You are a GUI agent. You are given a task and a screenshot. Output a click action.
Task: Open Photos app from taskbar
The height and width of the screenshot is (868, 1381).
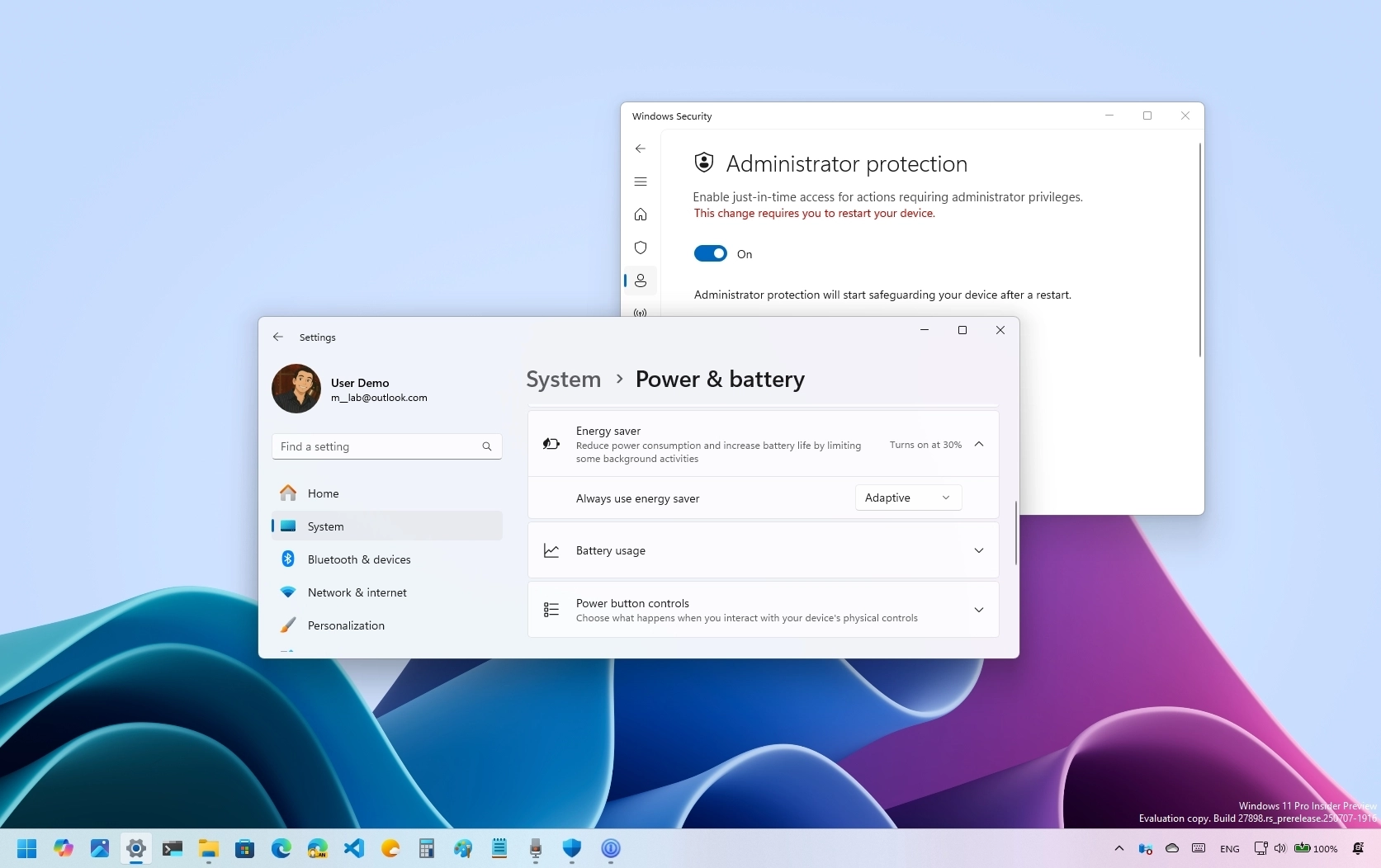100,848
